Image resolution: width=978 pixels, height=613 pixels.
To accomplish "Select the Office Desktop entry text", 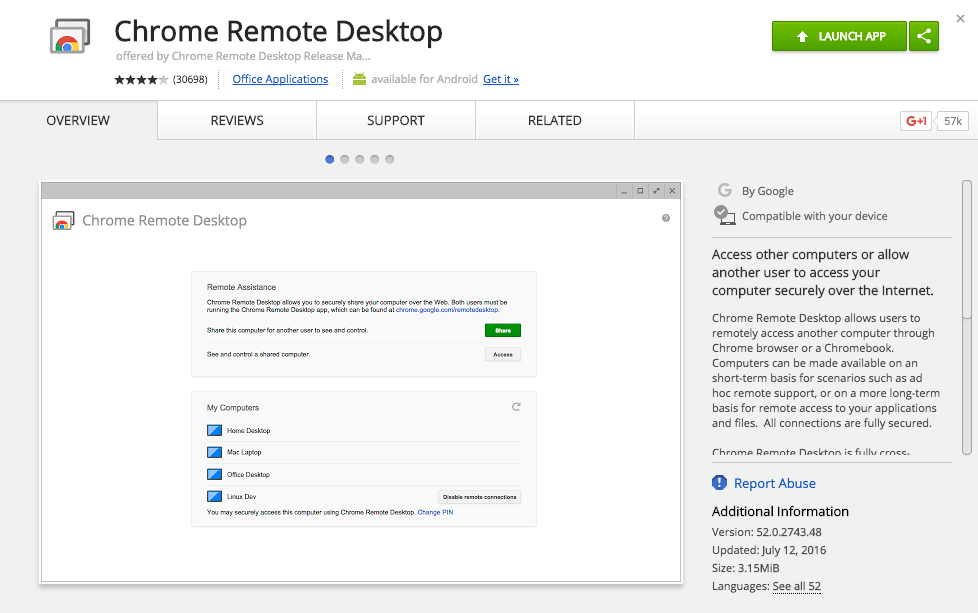I will pyautogui.click(x=248, y=475).
